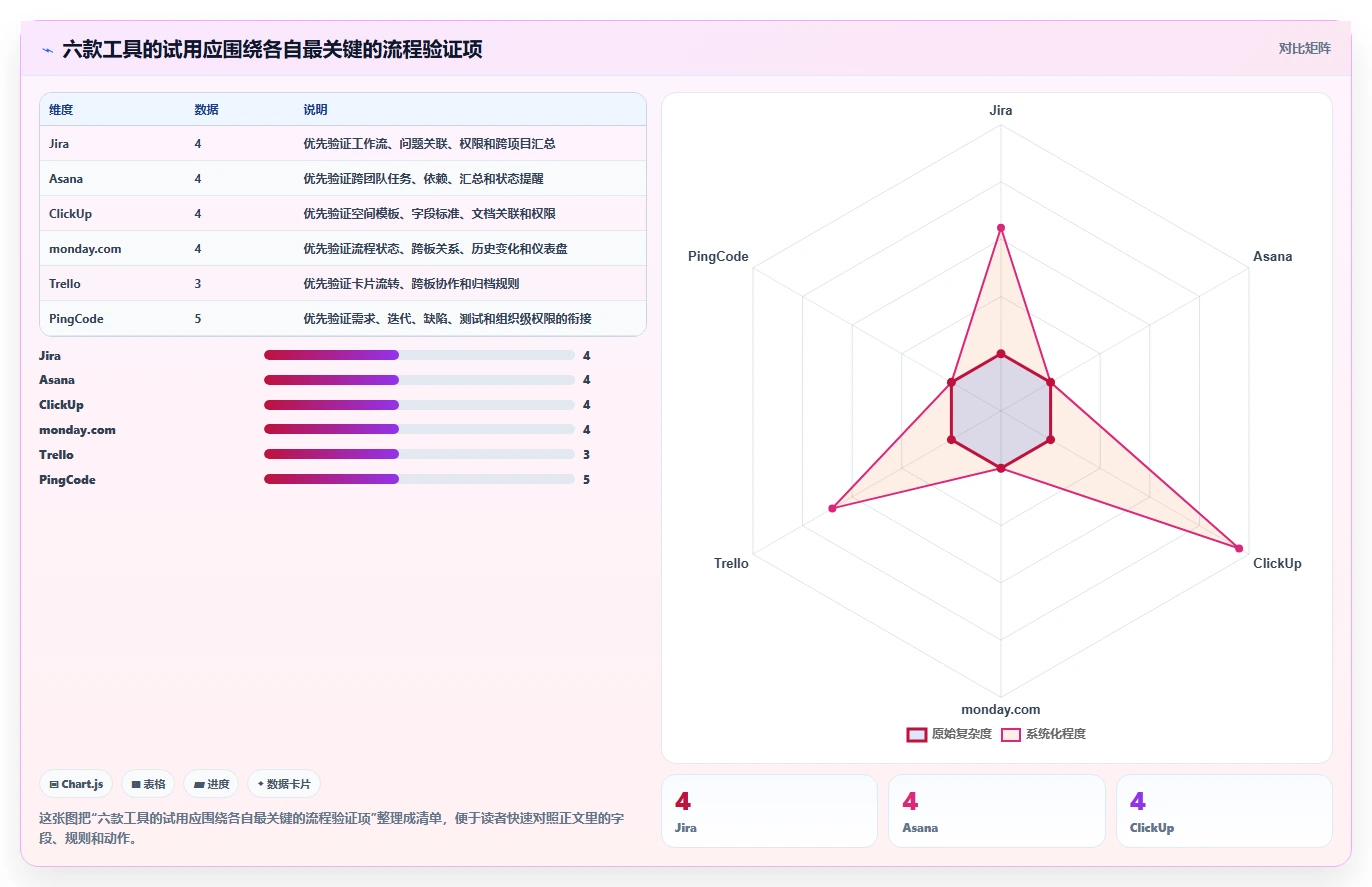Click the Jira axis label on radar chart
The width and height of the screenshot is (1372, 887).
(1000, 111)
